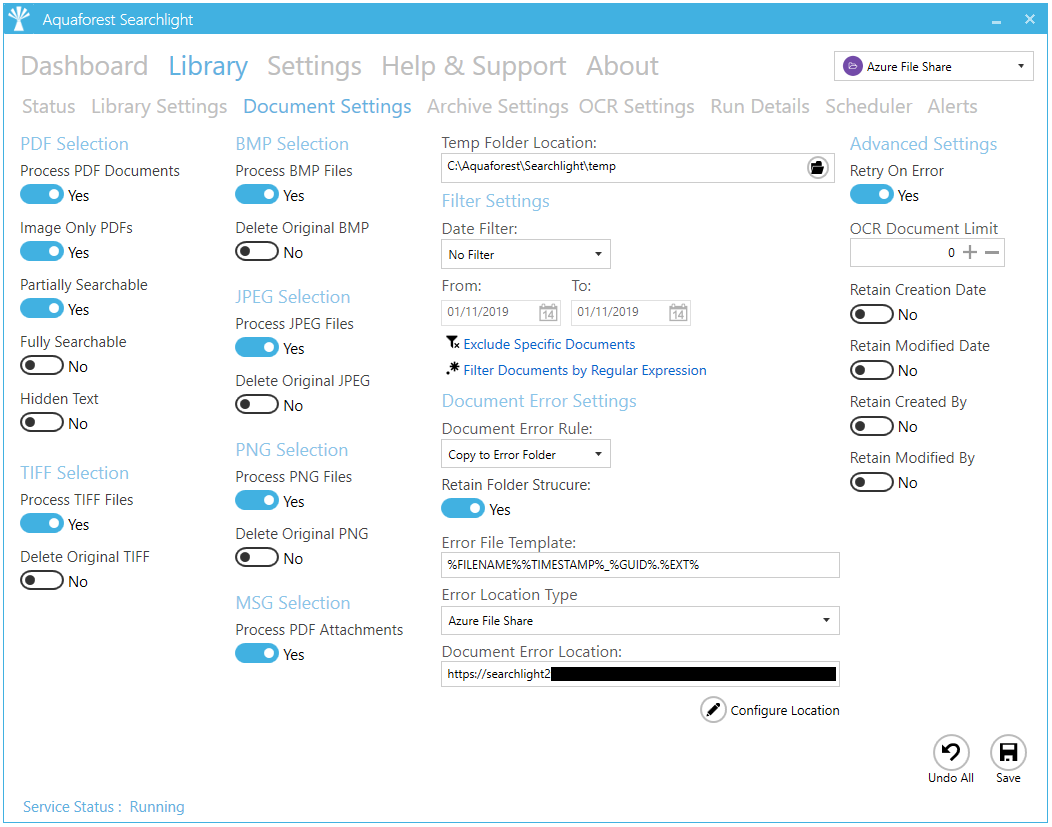
Task: Click Filter Documents by Regular Expression link
Action: tap(585, 370)
